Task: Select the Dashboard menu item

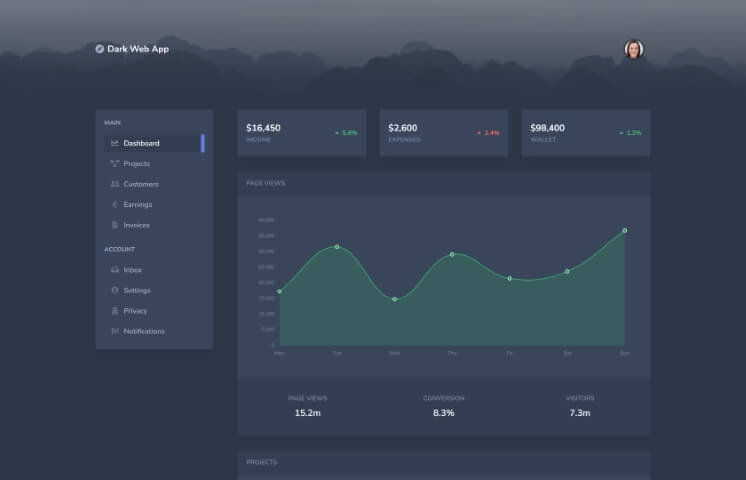Action: coord(155,143)
